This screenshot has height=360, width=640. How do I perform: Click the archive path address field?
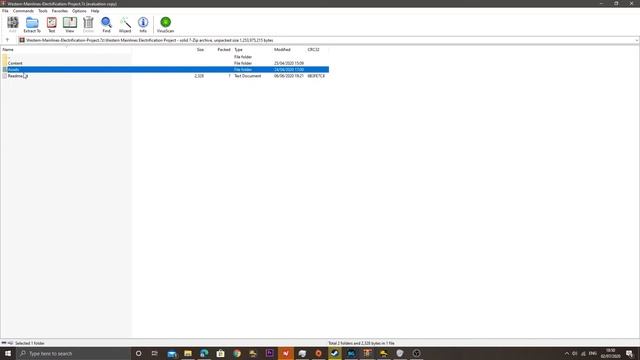[x=327, y=40]
